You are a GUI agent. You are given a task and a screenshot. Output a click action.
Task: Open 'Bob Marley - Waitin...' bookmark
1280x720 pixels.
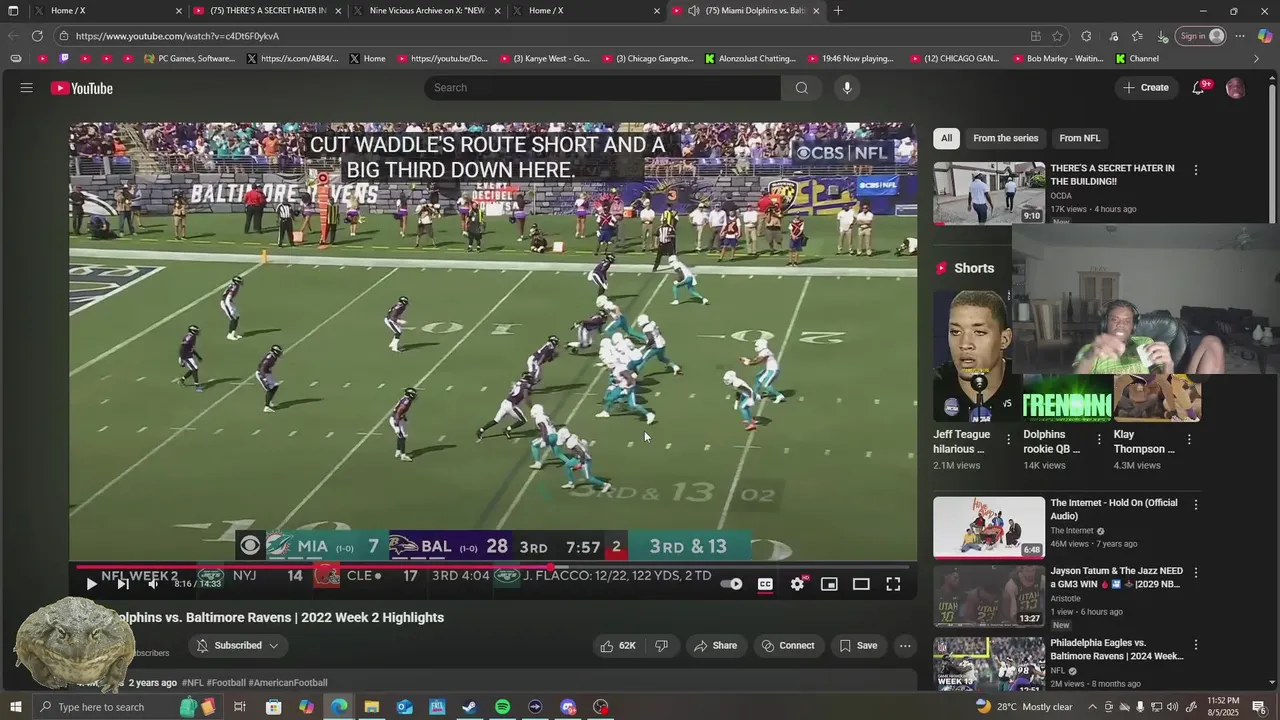coord(1058,59)
